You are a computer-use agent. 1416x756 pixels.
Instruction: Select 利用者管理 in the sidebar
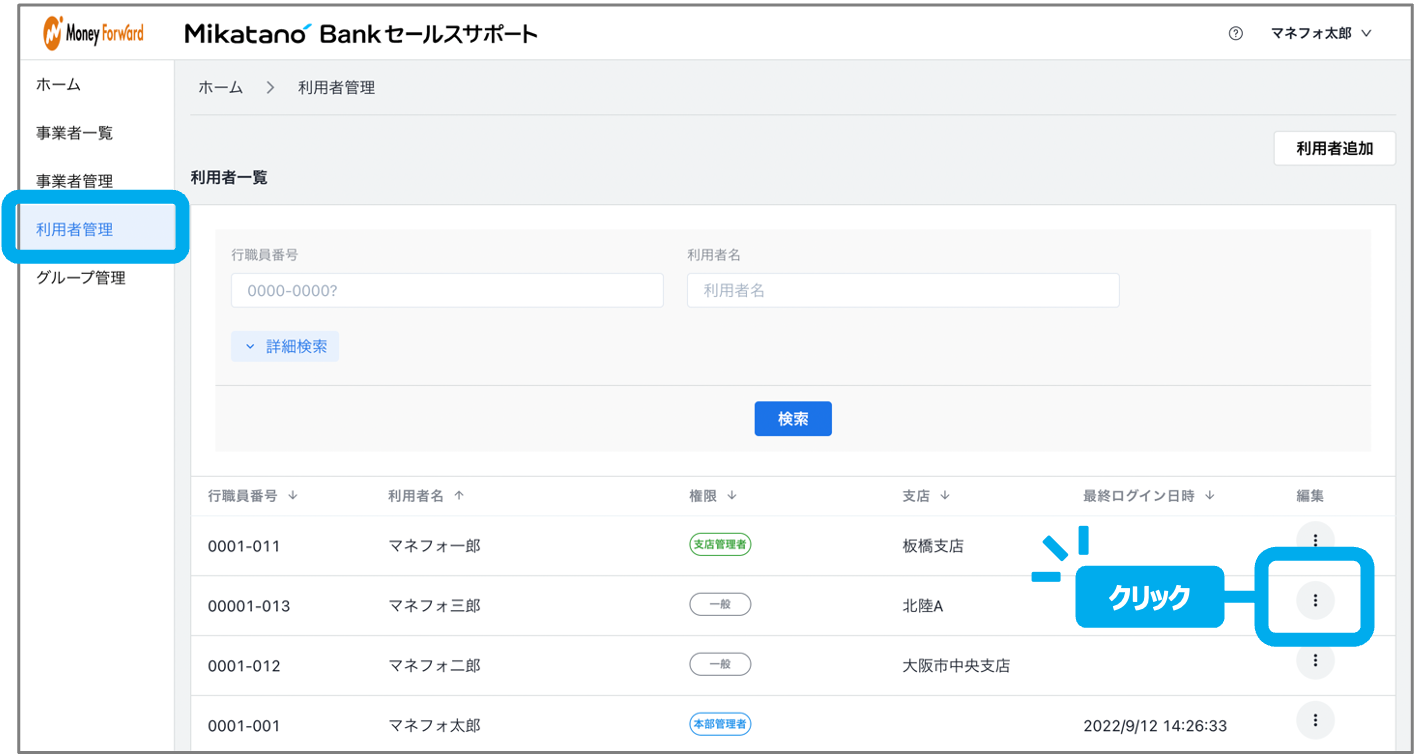[x=95, y=229]
